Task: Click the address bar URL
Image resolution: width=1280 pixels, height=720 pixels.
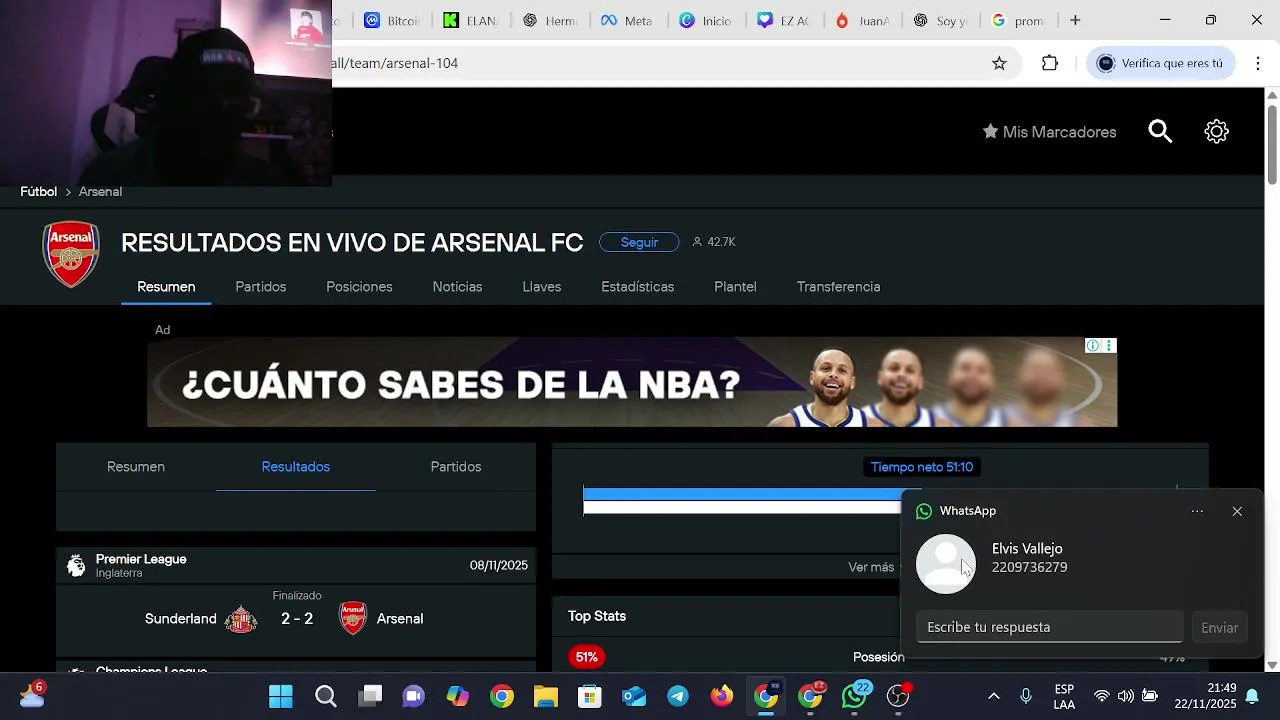Action: 395,63
